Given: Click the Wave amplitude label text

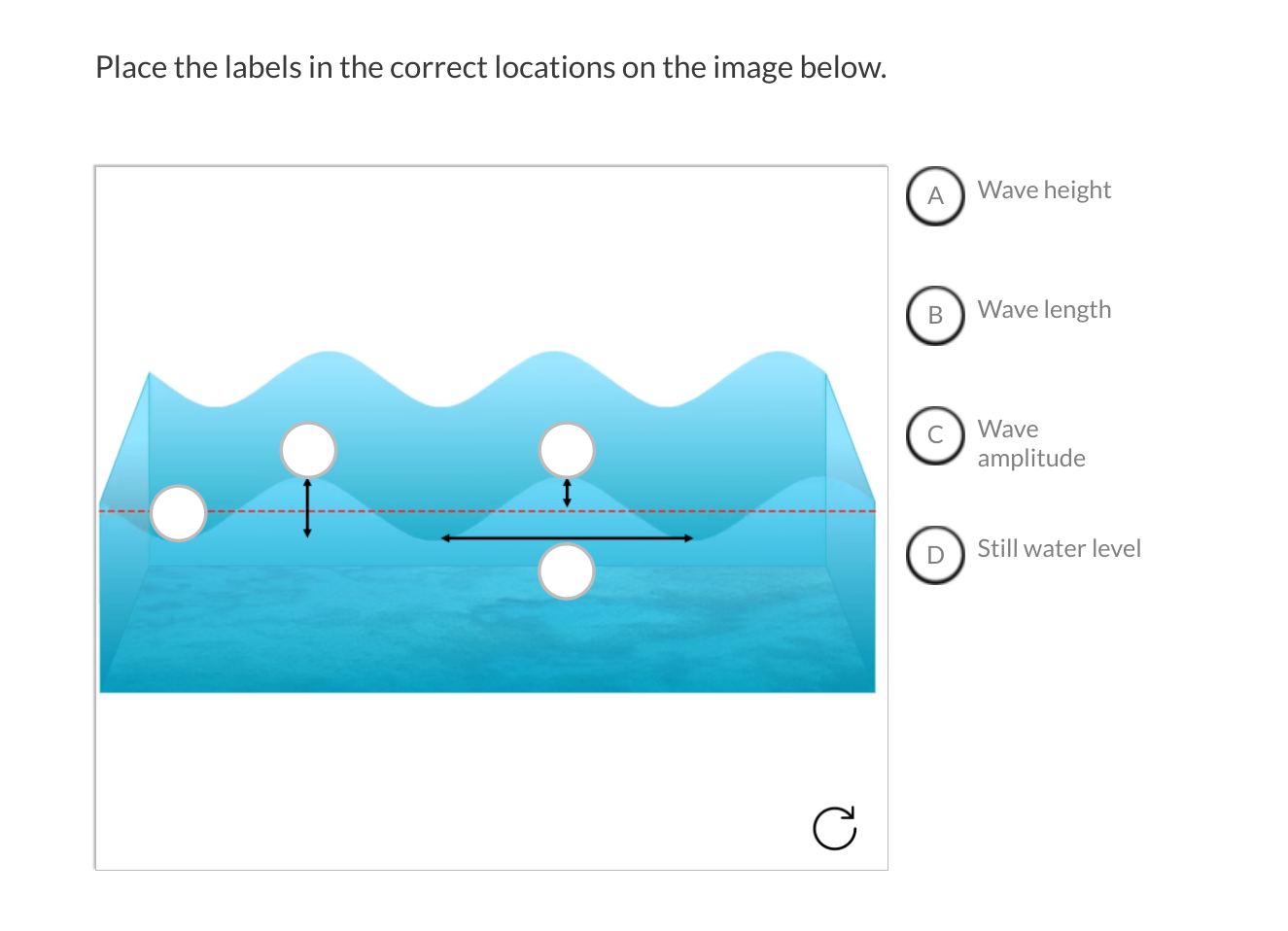Looking at the screenshot, I should (x=1031, y=443).
